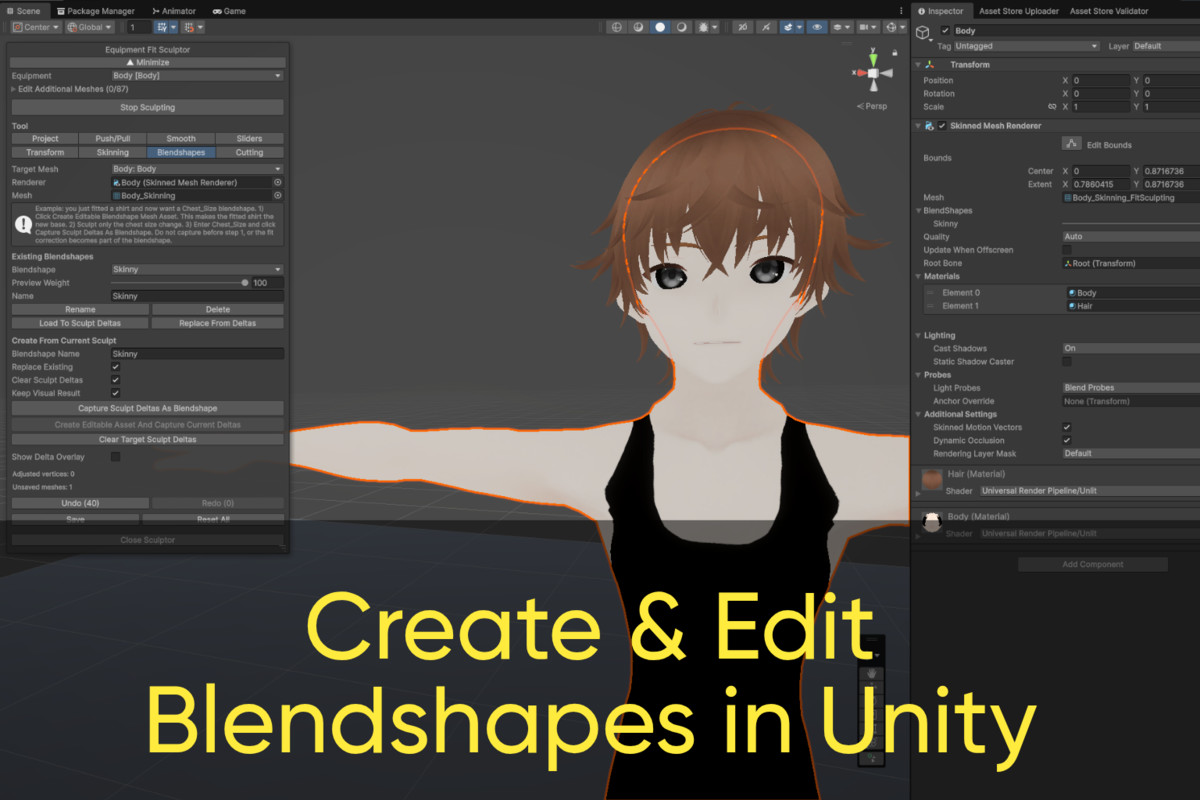Collapse the Transform component foldout

(918, 65)
